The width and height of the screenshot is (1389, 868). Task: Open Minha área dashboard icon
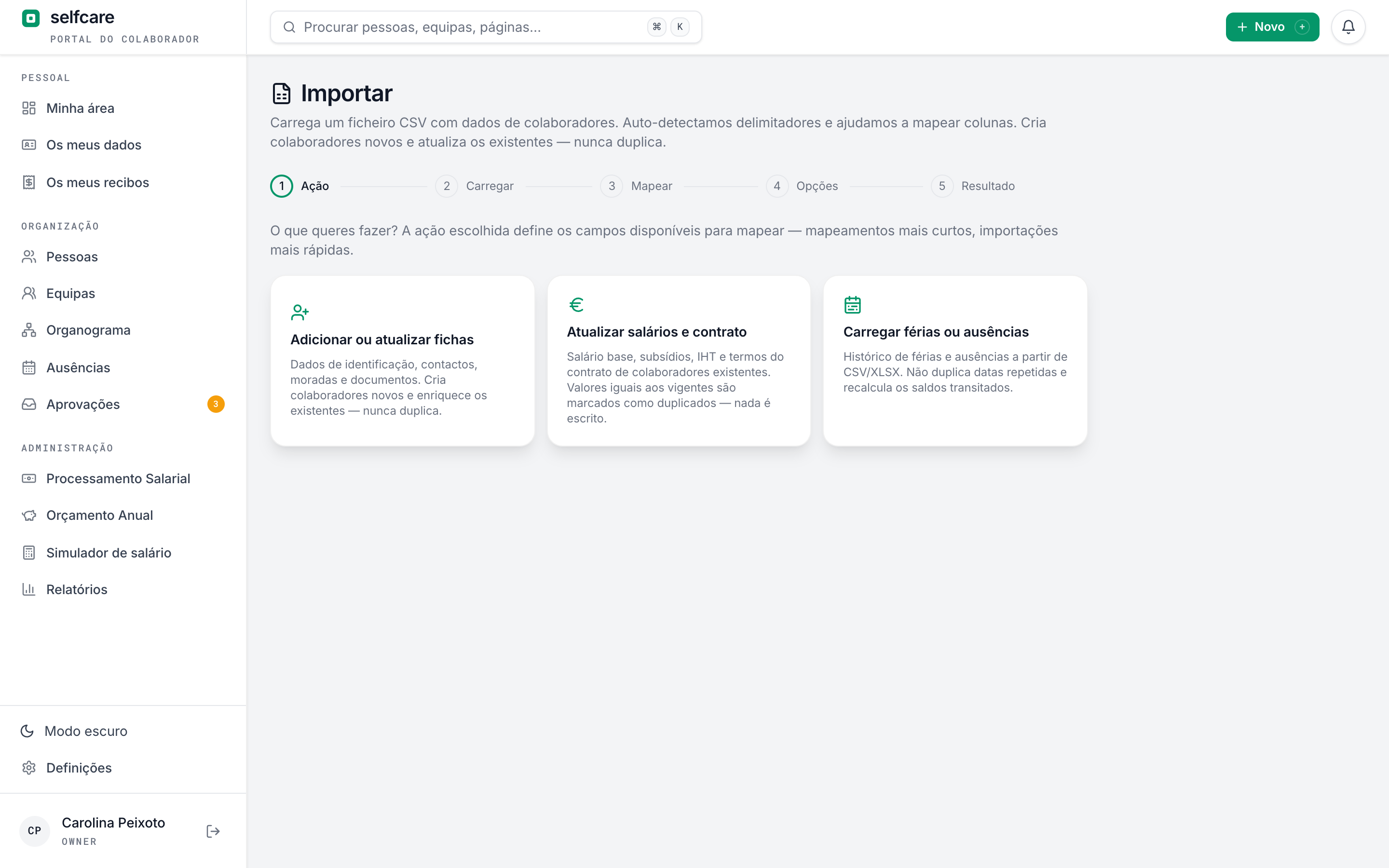pos(29,108)
